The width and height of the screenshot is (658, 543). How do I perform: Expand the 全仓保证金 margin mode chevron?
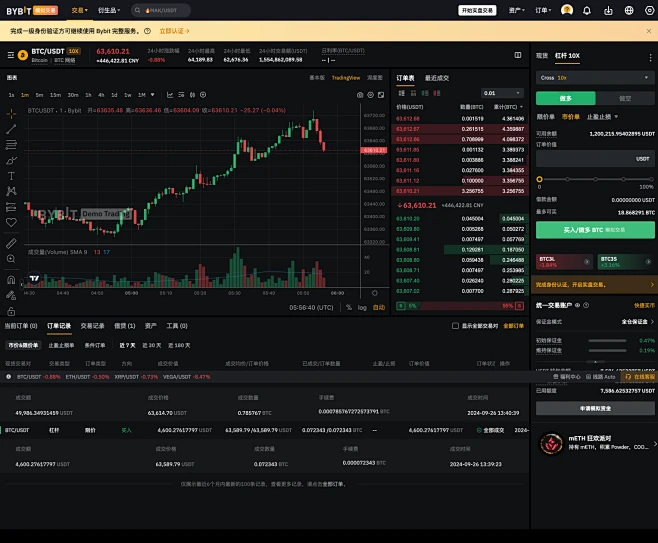click(x=652, y=322)
